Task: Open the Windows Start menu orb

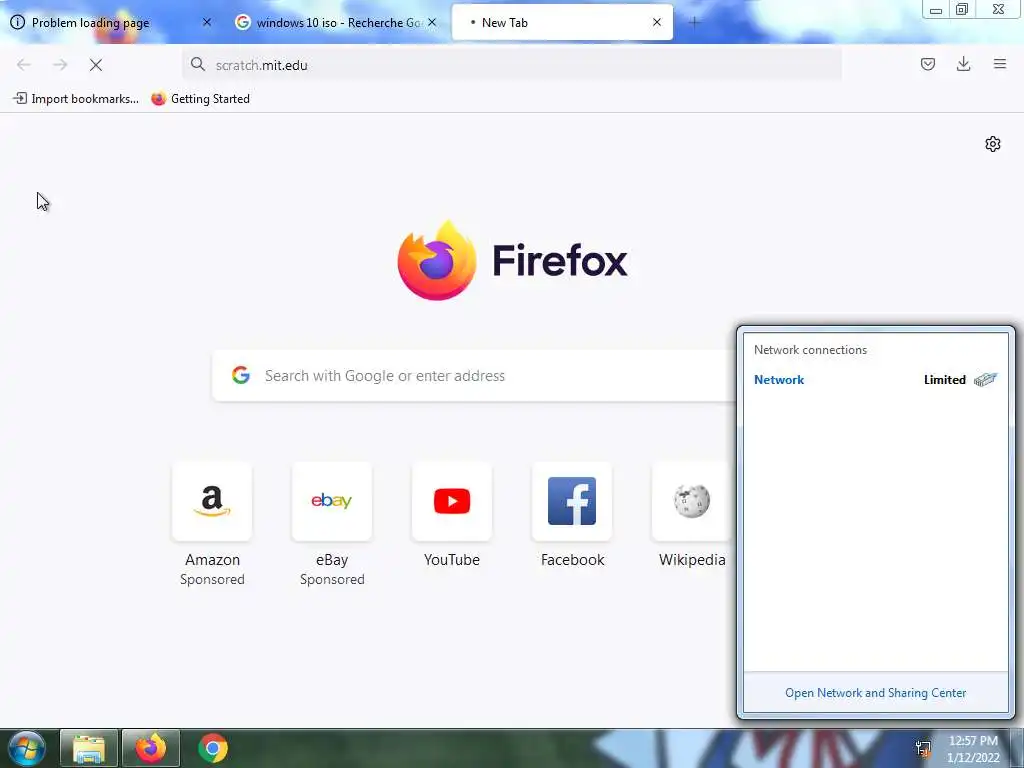Action: (27, 748)
